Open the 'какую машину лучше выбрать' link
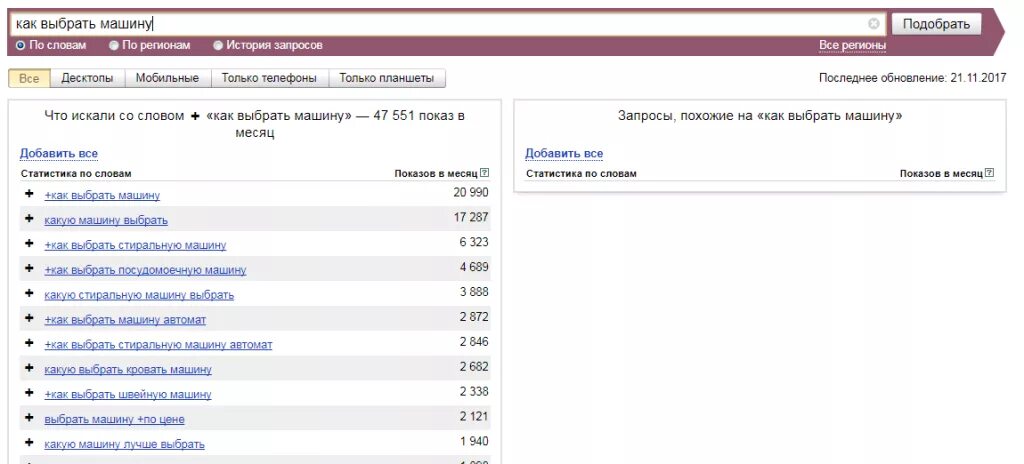This screenshot has width=1024, height=464. [124, 444]
